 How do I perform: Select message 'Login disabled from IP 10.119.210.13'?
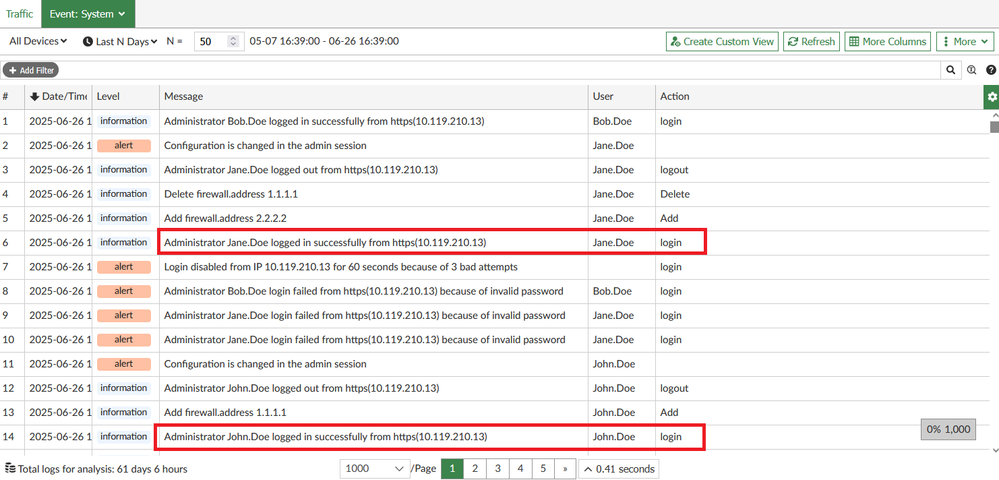click(x=341, y=266)
